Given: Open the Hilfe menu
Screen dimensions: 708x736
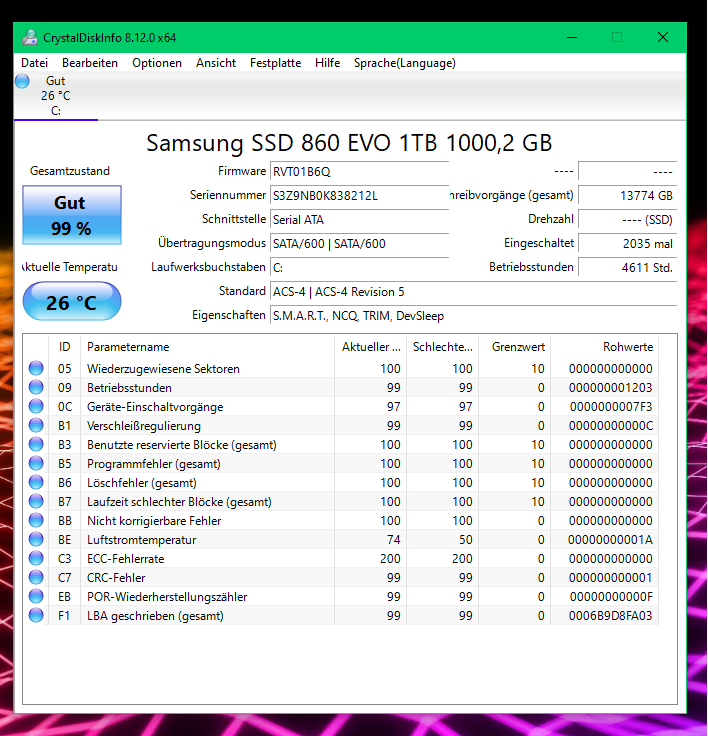Looking at the screenshot, I should tap(327, 63).
